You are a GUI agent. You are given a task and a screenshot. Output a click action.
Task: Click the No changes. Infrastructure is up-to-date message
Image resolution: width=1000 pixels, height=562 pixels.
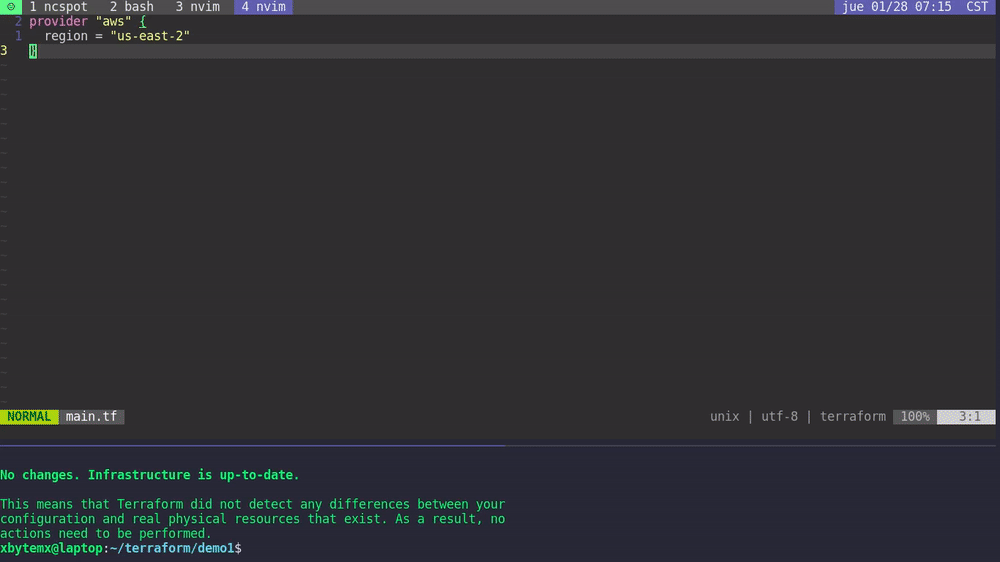150,475
